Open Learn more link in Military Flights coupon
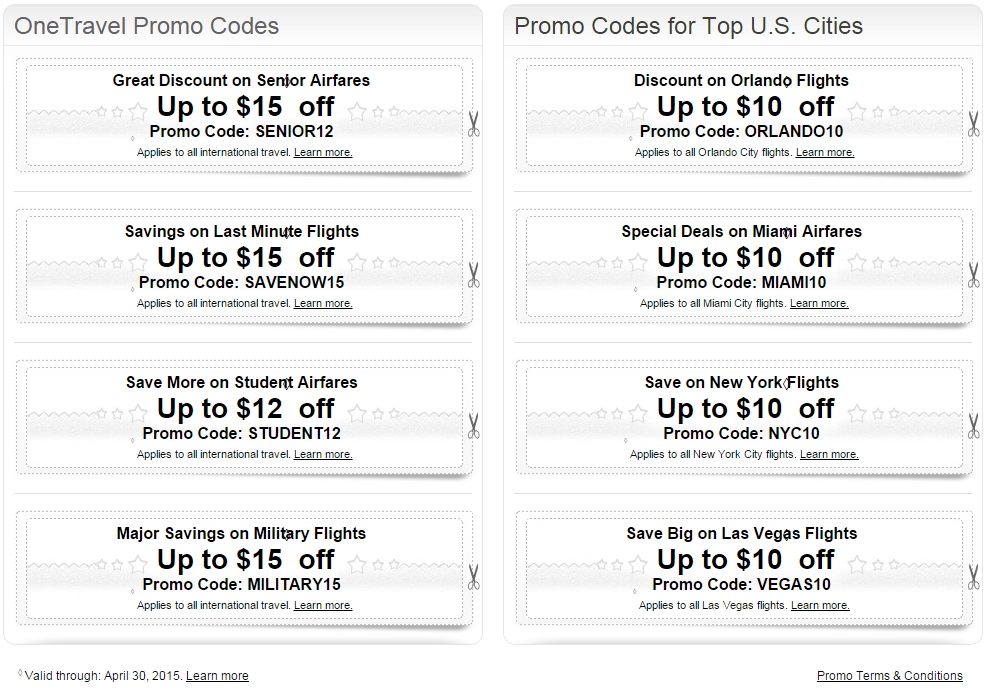The image size is (986, 689). 323,605
